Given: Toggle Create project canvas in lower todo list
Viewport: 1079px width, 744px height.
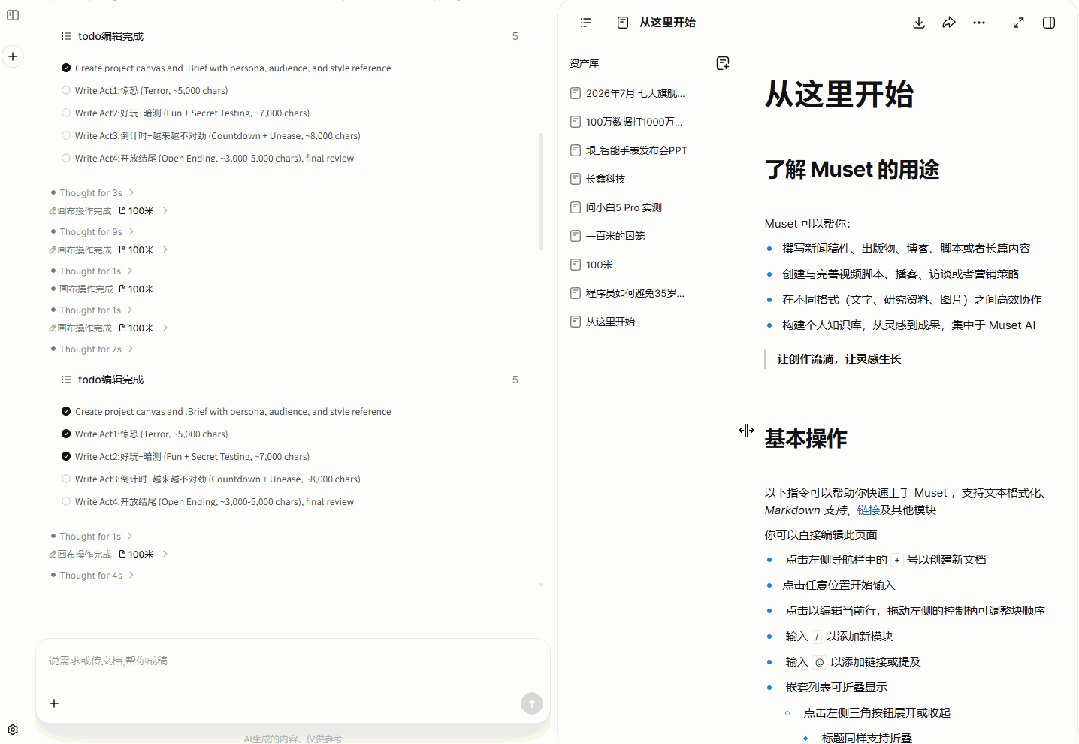Looking at the screenshot, I should (66, 412).
